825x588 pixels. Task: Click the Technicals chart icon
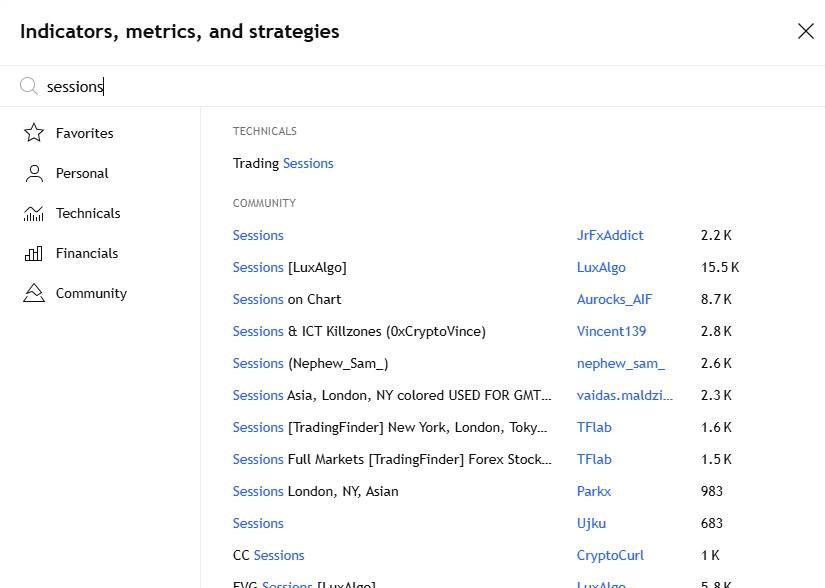pyautogui.click(x=34, y=213)
